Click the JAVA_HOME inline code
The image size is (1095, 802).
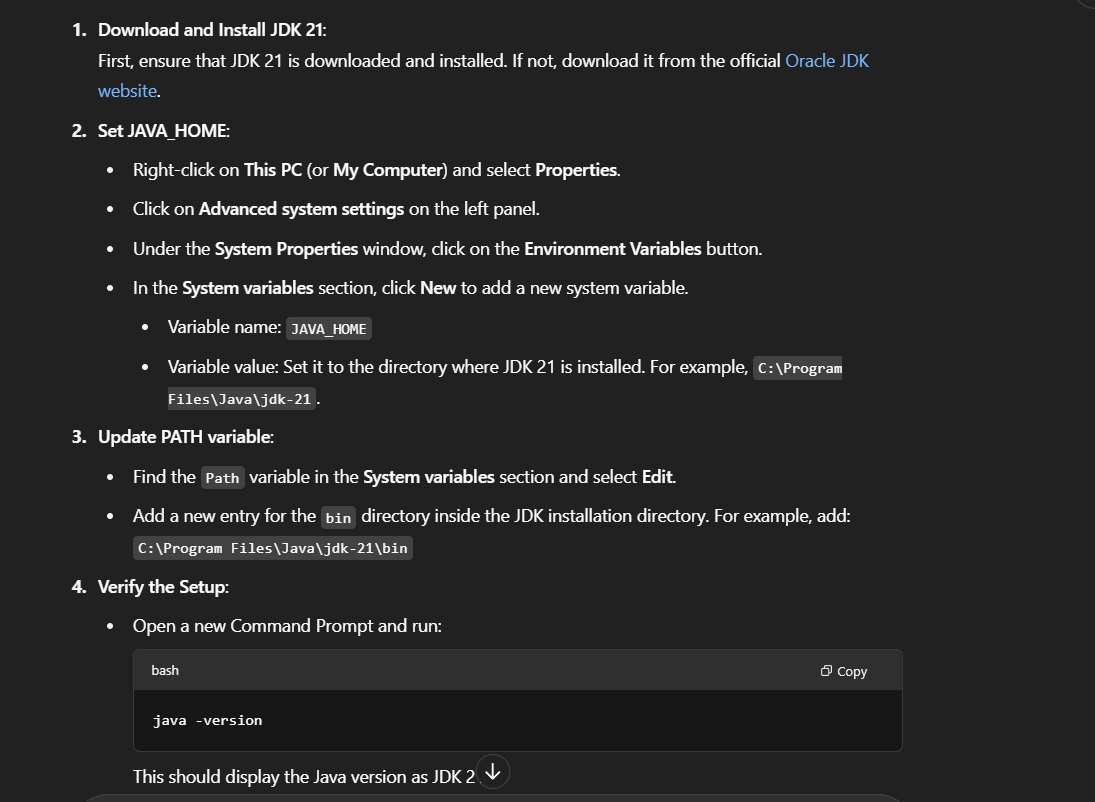tap(329, 328)
